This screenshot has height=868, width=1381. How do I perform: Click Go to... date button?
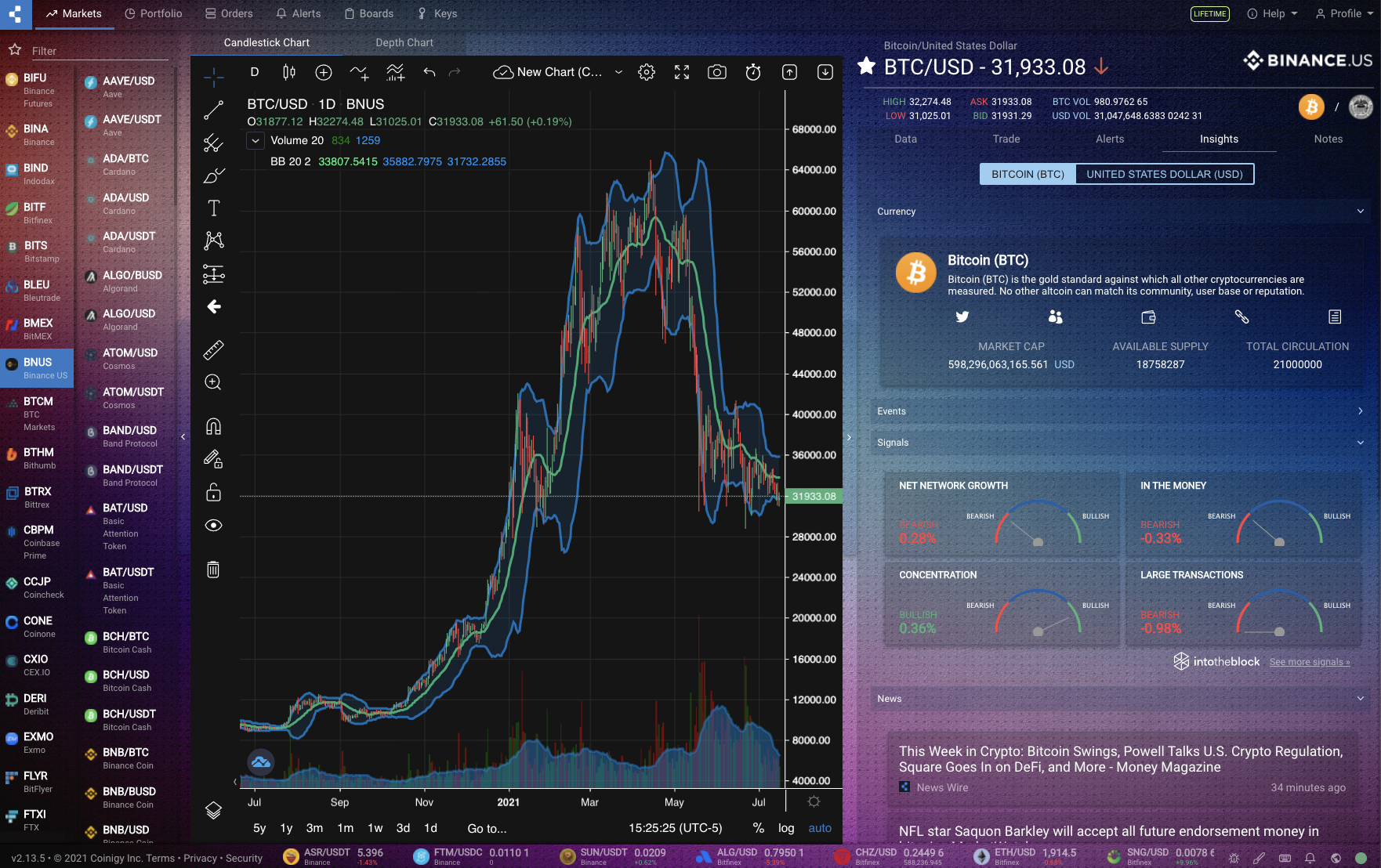coord(487,828)
